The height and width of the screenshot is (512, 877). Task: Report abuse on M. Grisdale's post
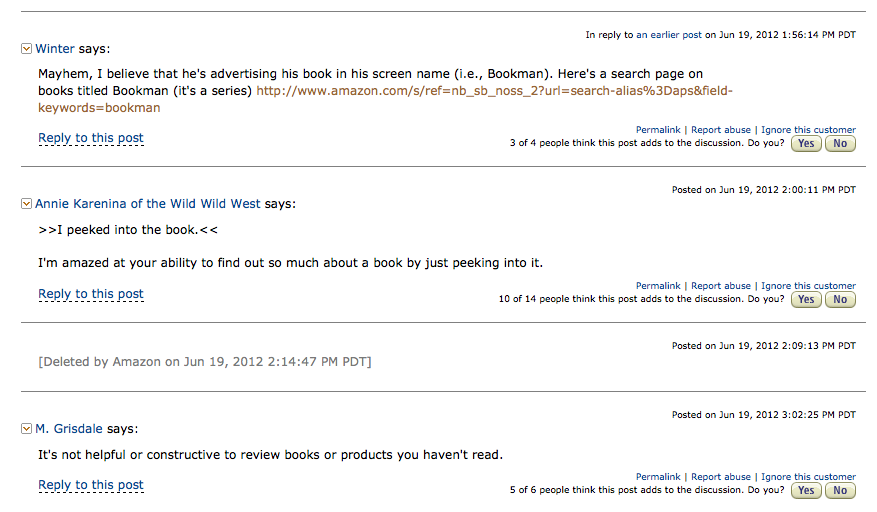721,477
